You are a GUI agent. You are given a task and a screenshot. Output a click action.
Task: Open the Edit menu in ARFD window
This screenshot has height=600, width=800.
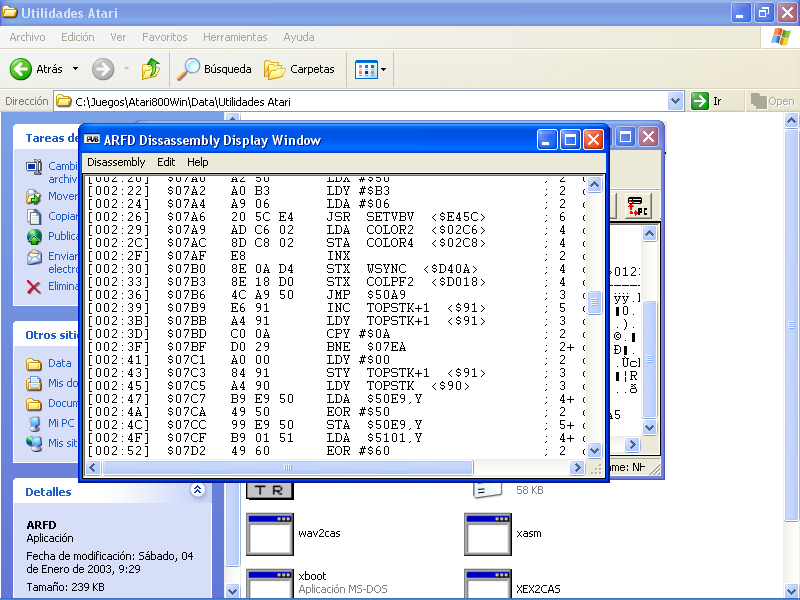(x=166, y=162)
